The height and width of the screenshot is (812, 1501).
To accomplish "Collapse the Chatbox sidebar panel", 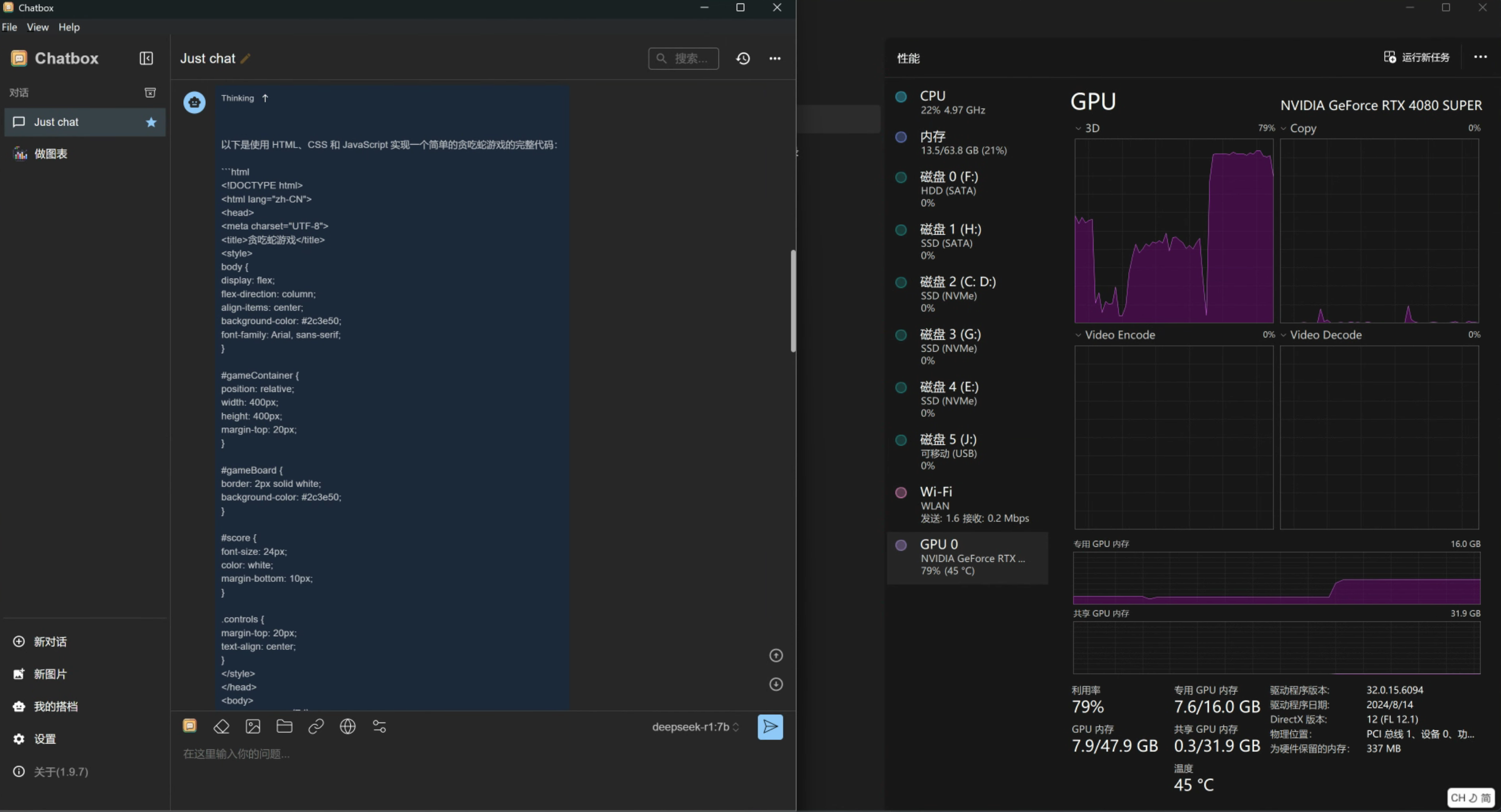I will click(x=146, y=58).
